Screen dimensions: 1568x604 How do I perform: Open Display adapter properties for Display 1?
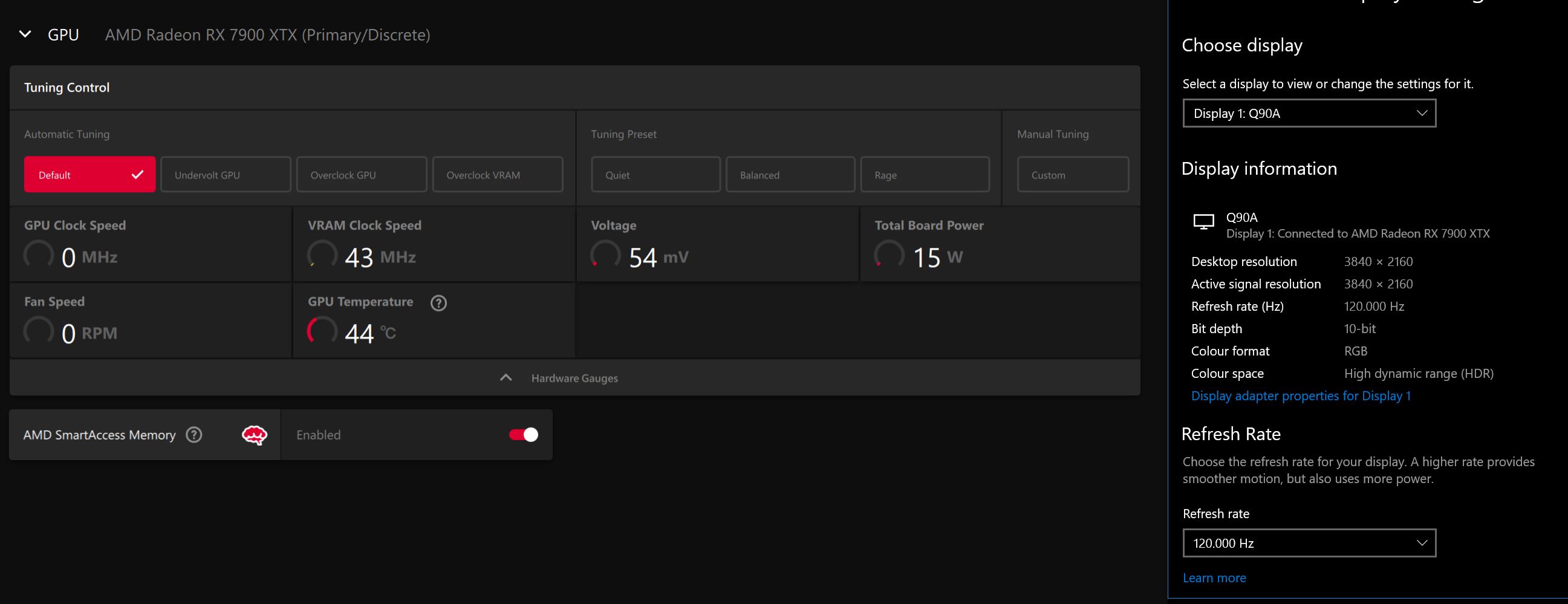[1301, 396]
